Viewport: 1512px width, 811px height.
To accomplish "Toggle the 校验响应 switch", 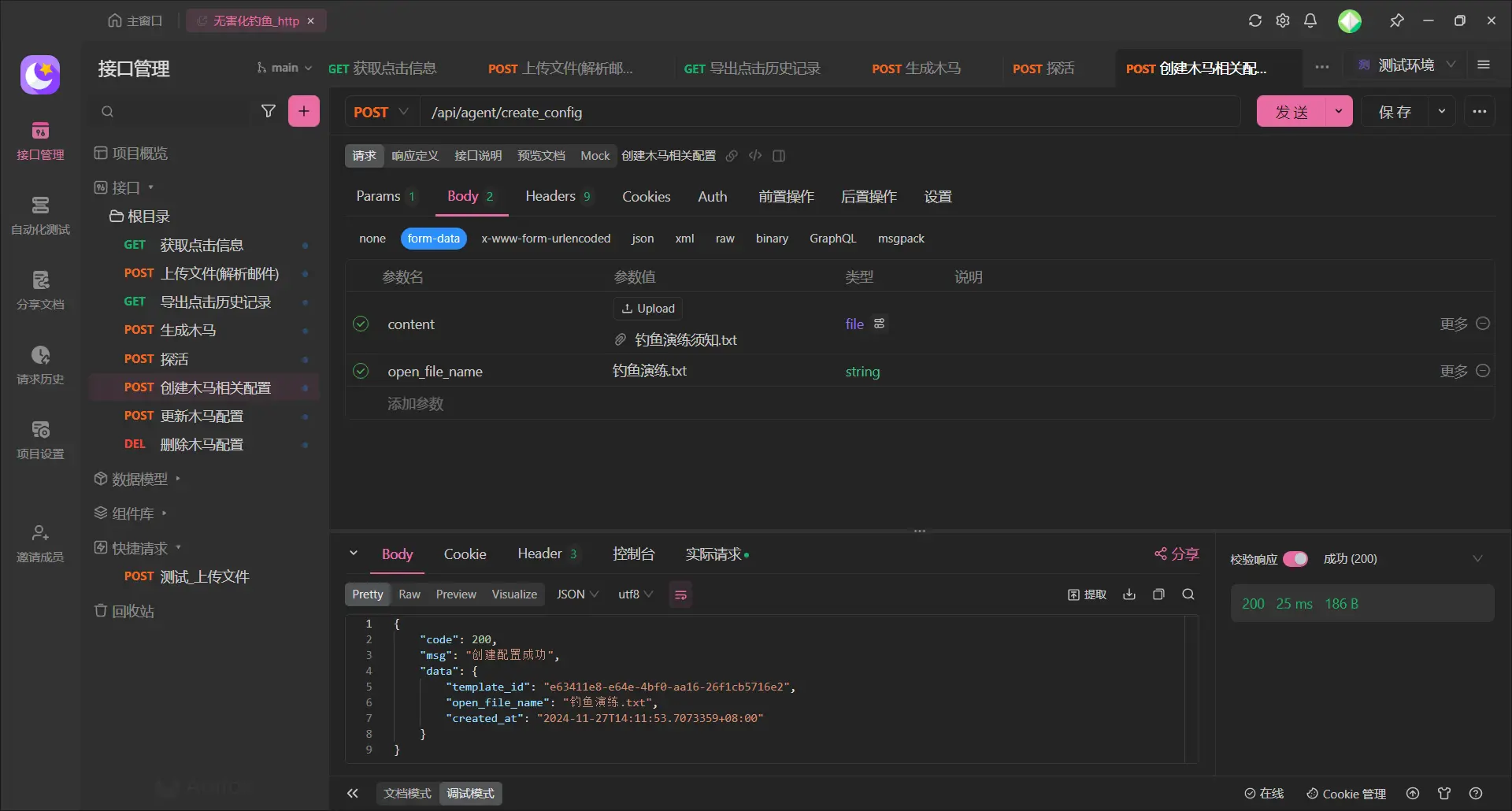I will pyautogui.click(x=1295, y=559).
